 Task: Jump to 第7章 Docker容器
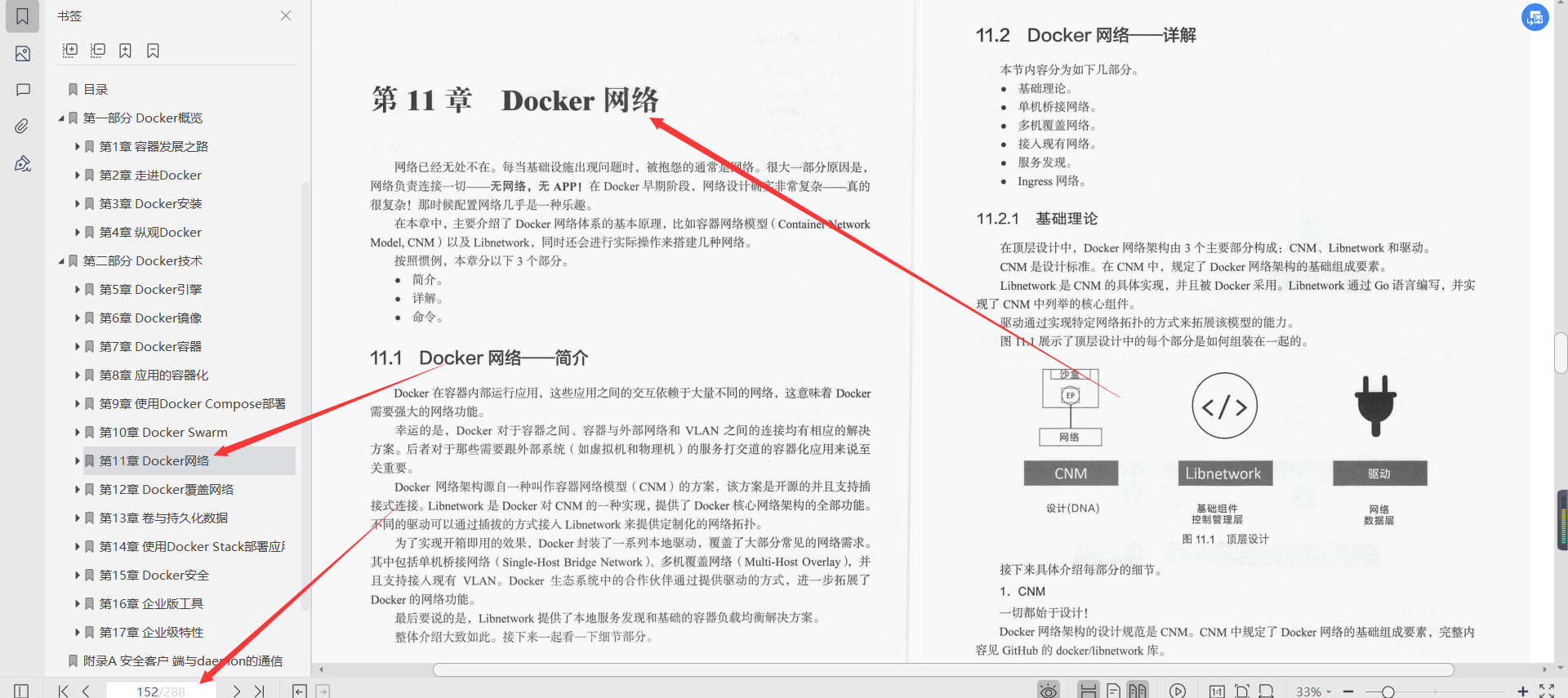150,347
